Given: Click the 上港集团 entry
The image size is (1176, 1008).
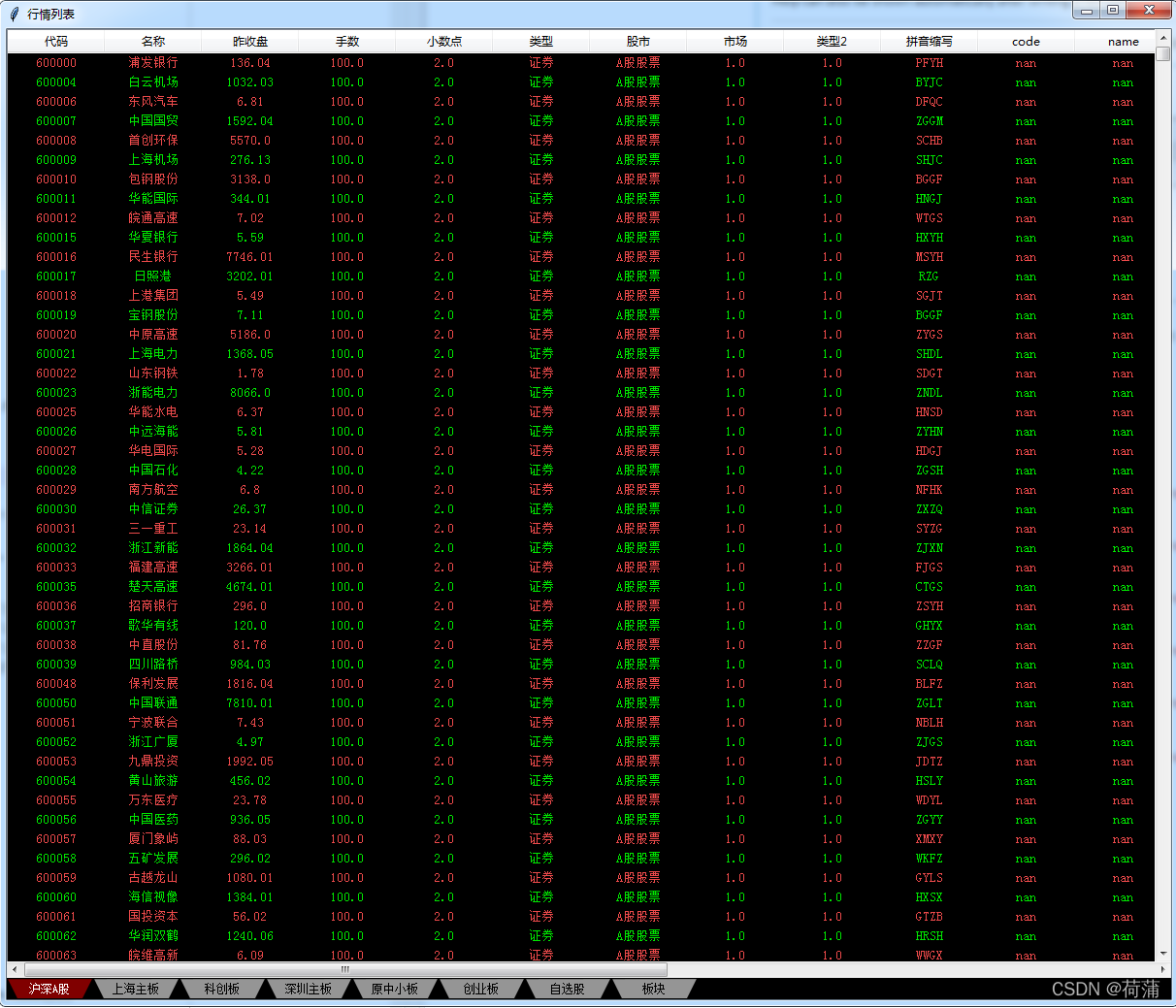Looking at the screenshot, I should (x=153, y=296).
